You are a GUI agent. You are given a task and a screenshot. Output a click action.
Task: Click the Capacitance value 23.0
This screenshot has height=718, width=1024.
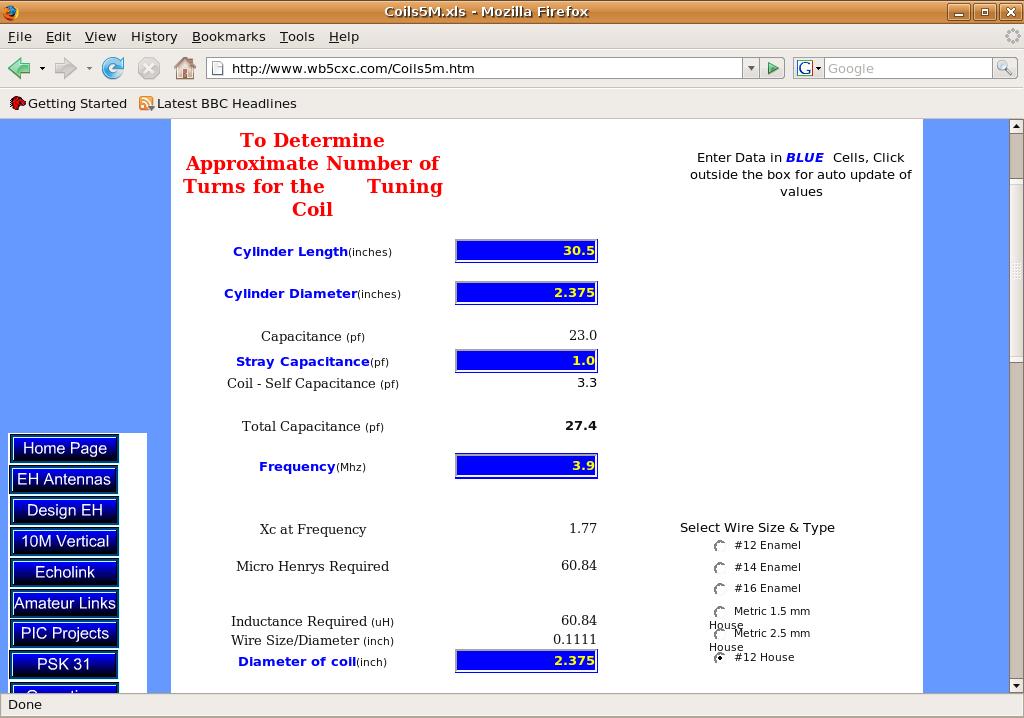click(x=583, y=335)
